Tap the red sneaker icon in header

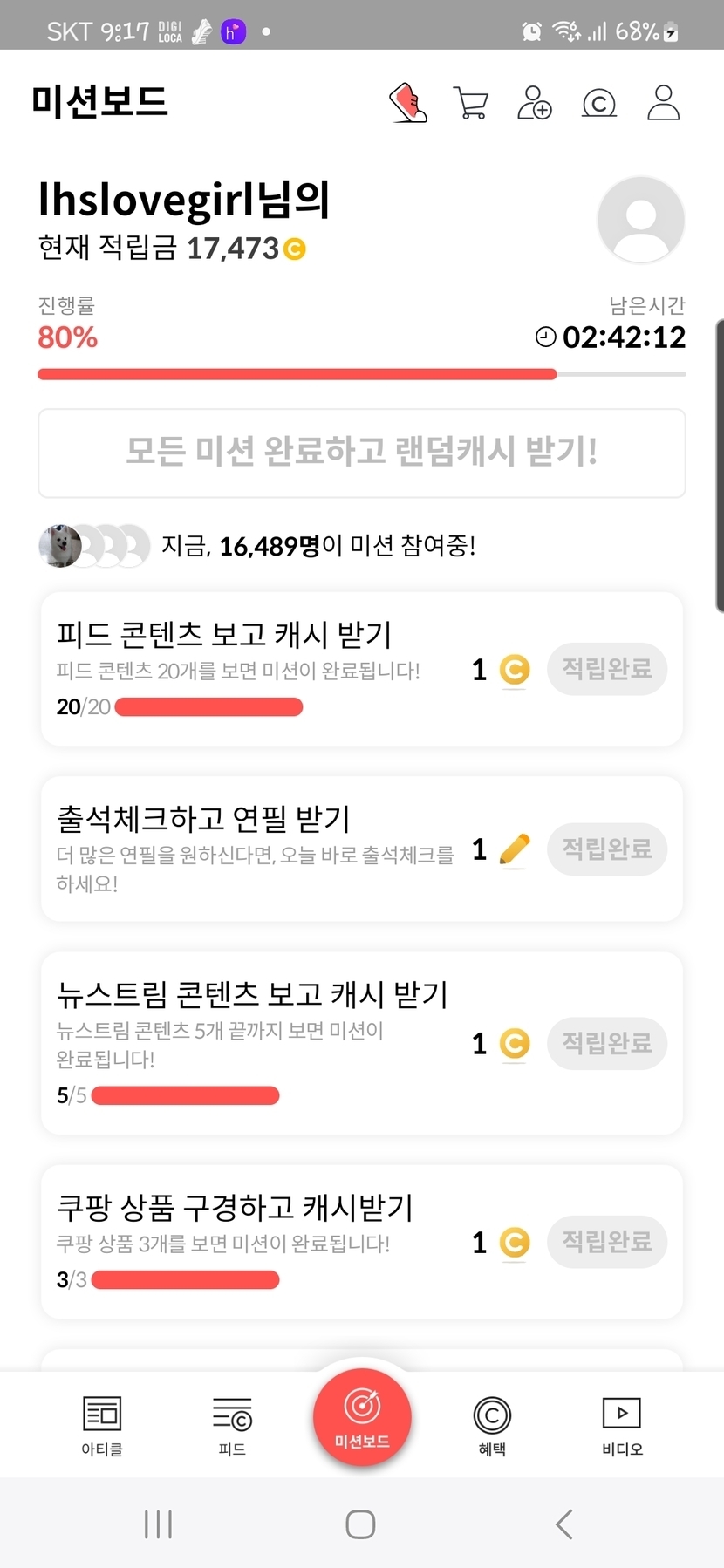(407, 103)
